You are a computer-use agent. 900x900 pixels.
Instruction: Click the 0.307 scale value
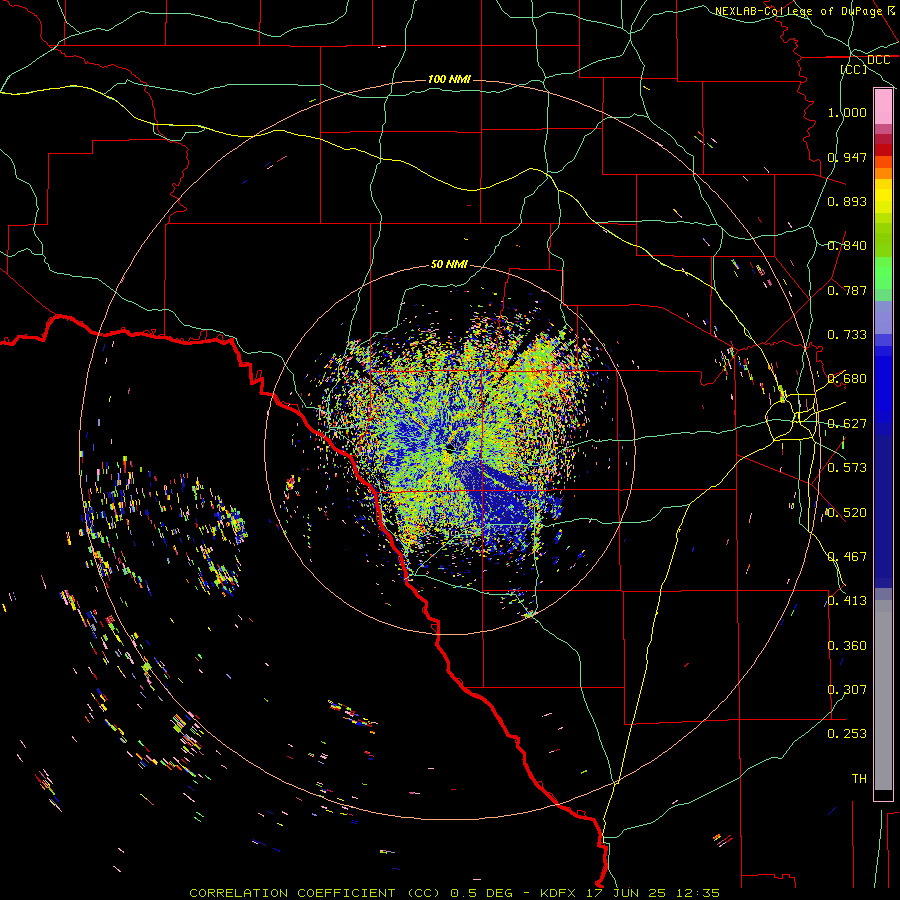[847, 690]
